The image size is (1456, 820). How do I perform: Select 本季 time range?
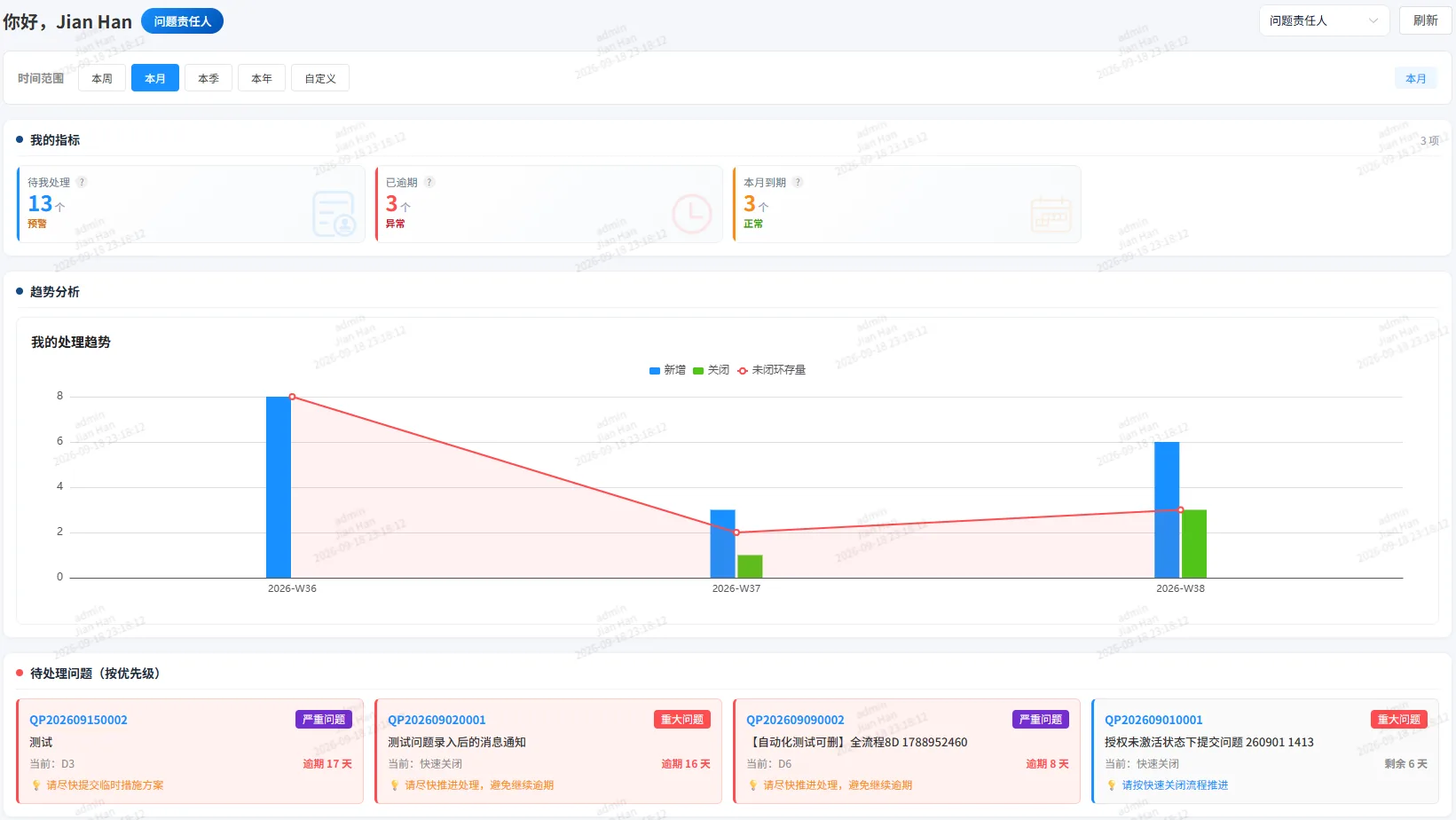pyautogui.click(x=209, y=78)
